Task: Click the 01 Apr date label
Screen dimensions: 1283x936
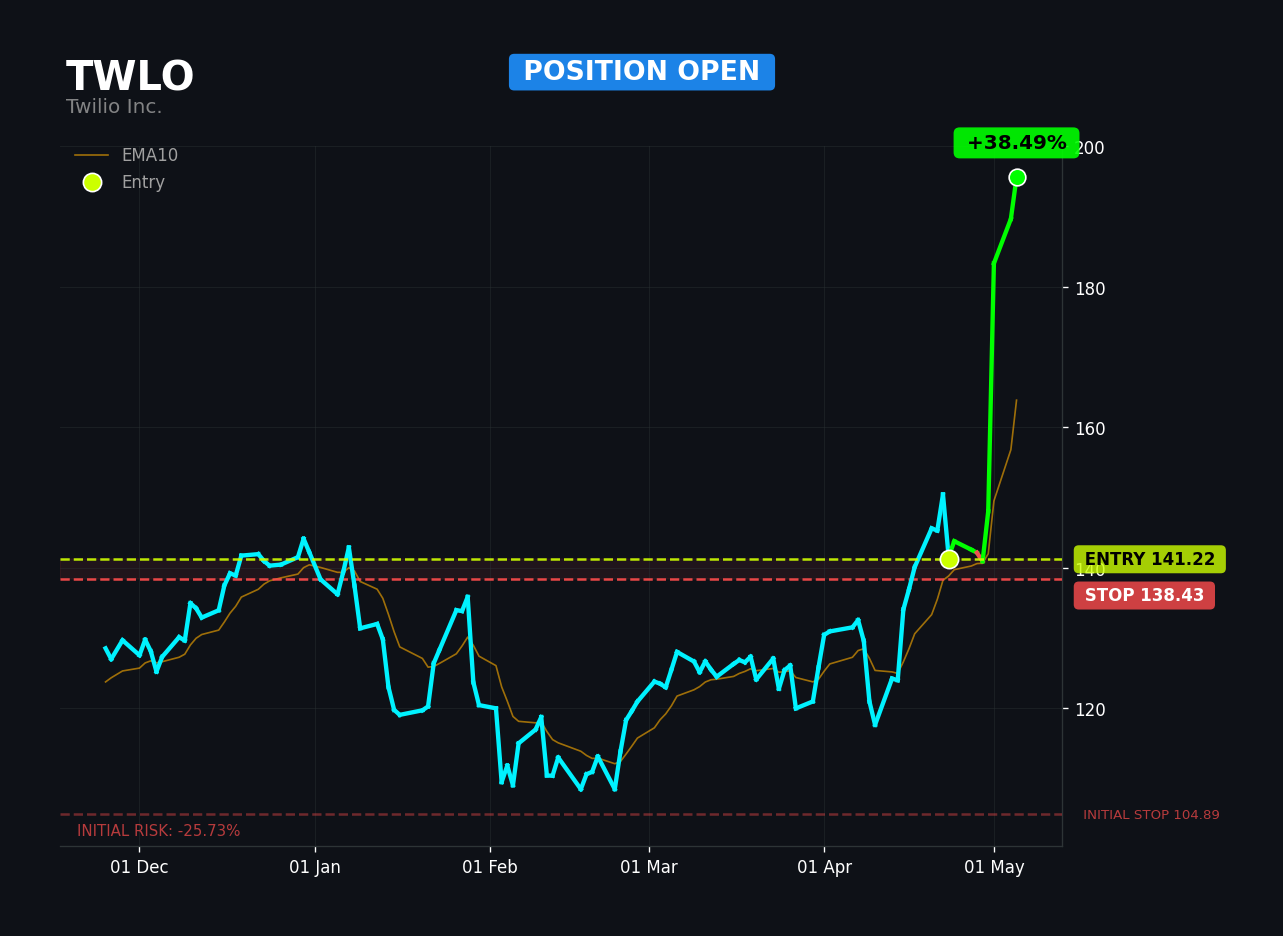Action: pos(824,867)
